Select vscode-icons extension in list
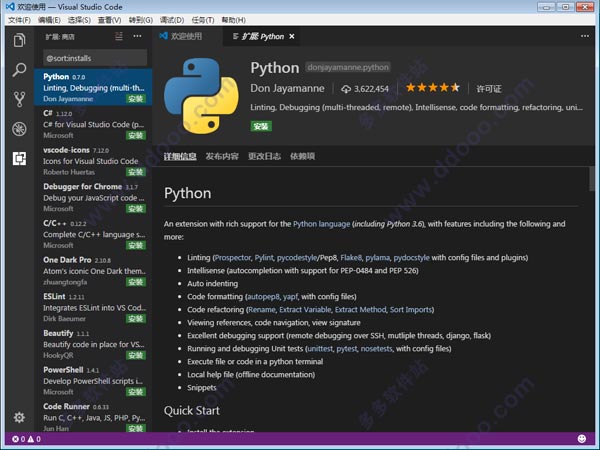600x450 pixels. [93, 161]
